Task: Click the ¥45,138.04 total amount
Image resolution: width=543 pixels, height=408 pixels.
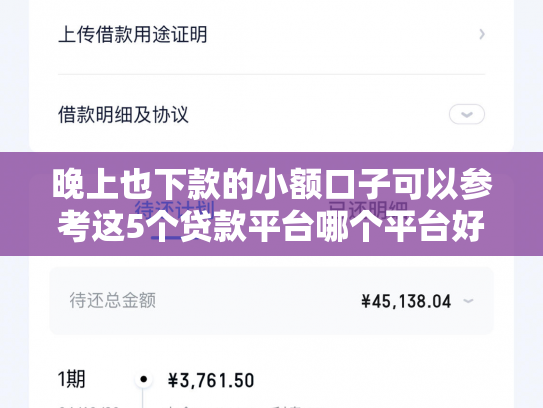Action: pos(406,301)
